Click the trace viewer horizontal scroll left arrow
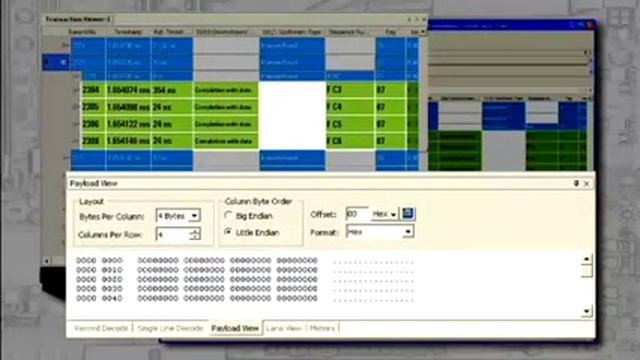This screenshot has height=360, width=640. pyautogui.click(x=47, y=261)
